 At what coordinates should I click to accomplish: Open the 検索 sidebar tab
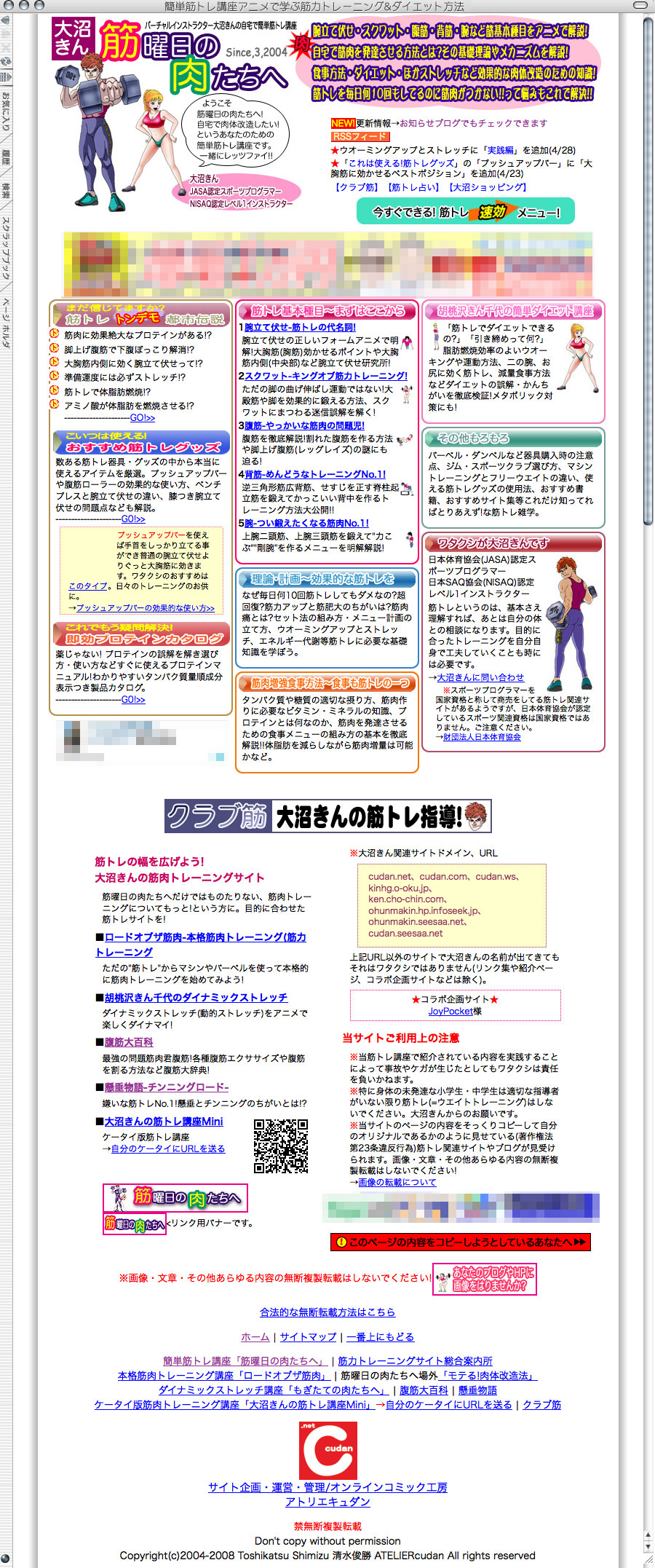tap(5, 192)
